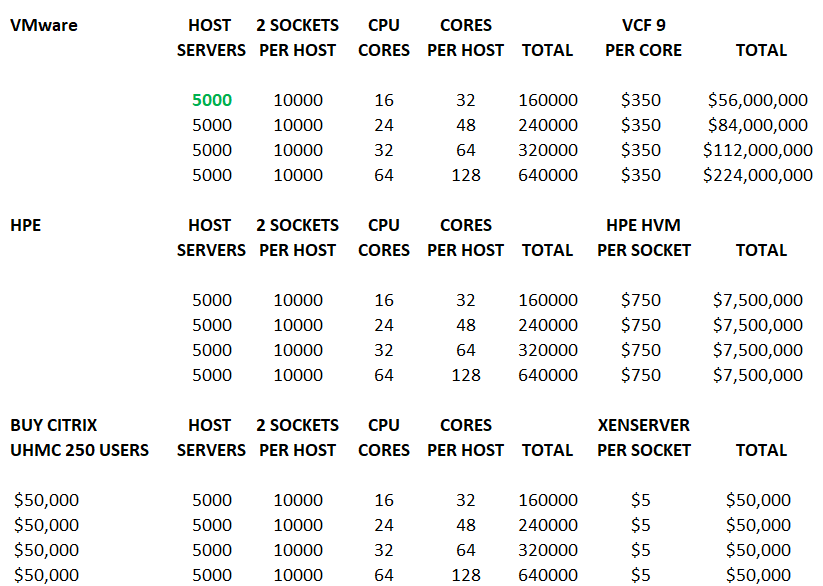Select 5000 host servers in Citrix 24-core row
This screenshot has width=823, height=586.
coord(212,525)
